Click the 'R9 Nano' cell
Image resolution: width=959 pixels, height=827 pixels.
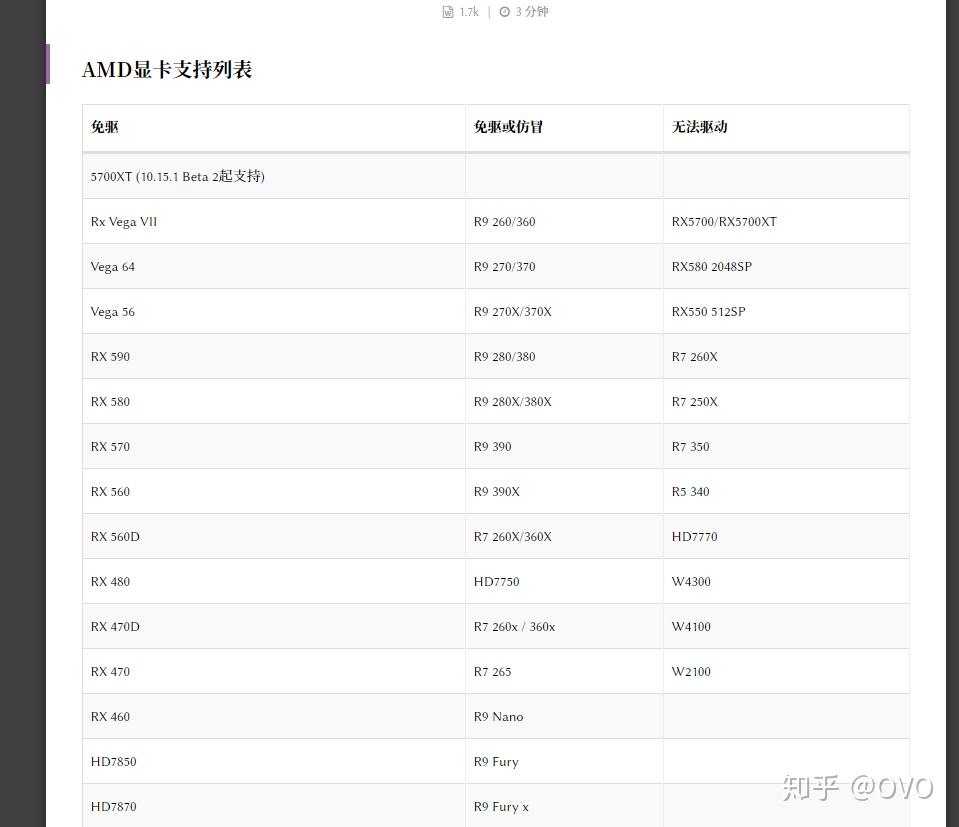[564, 716]
